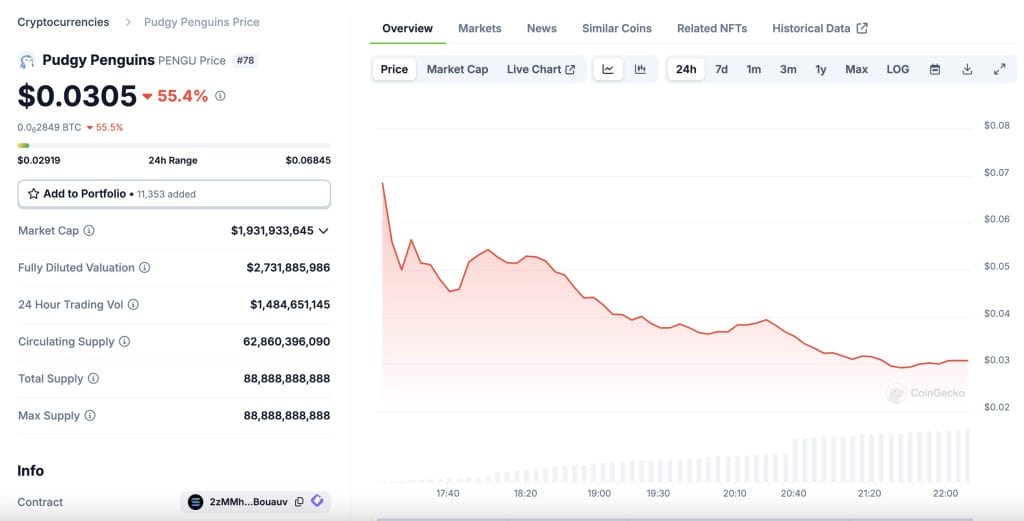Click the Total Supply info icon
Screen dimensions: 1024x521
click(93, 379)
